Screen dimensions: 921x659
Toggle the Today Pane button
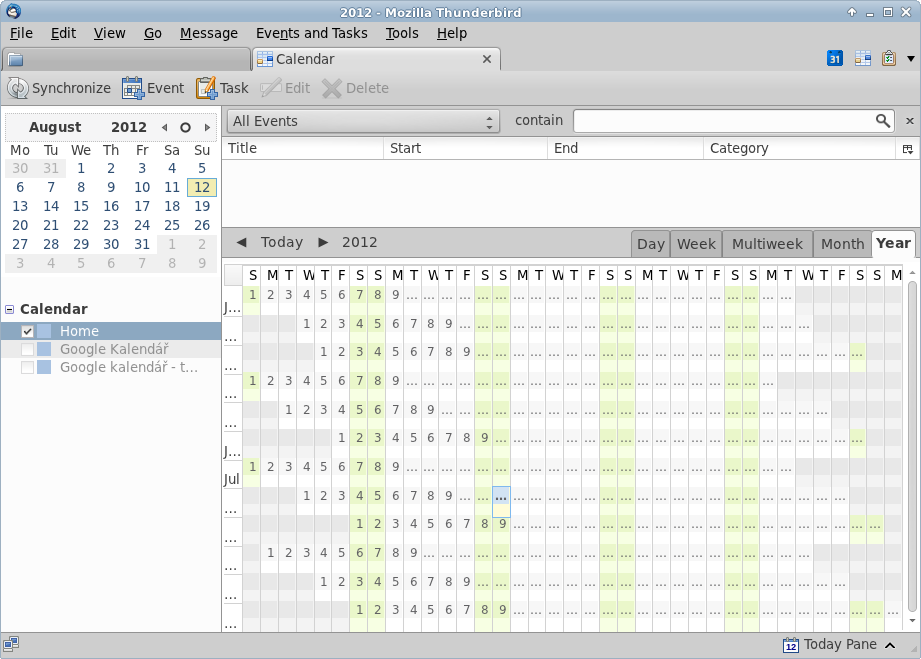(840, 645)
